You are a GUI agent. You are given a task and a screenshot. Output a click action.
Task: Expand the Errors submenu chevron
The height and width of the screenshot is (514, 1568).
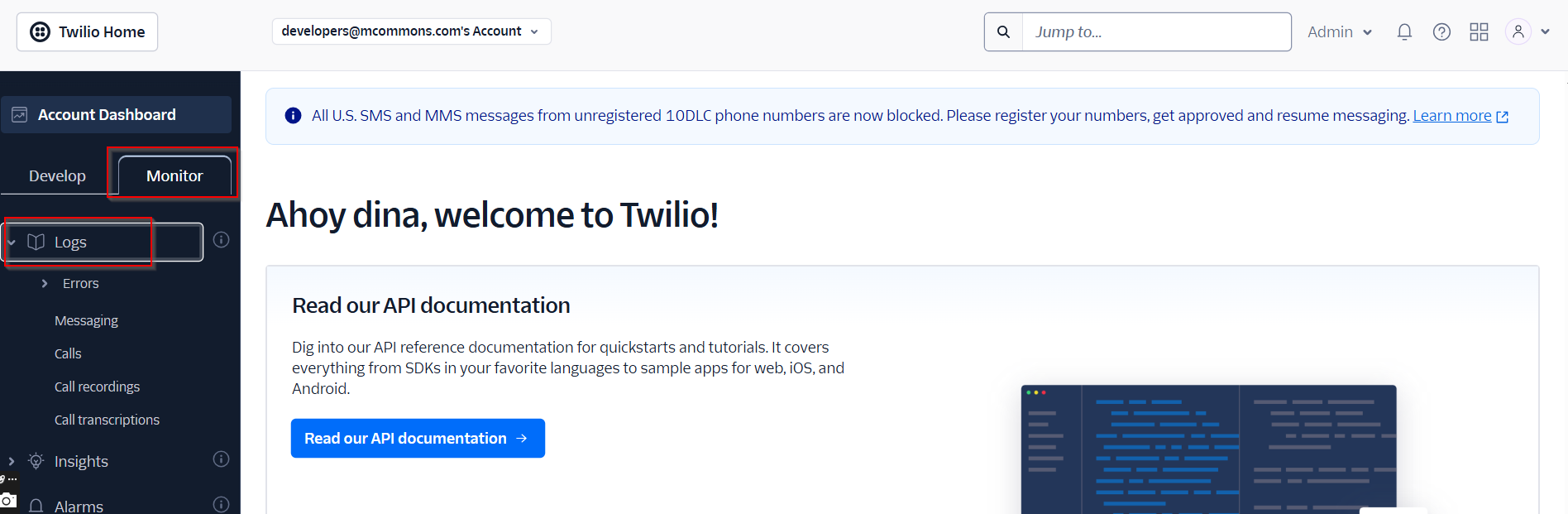(x=45, y=283)
